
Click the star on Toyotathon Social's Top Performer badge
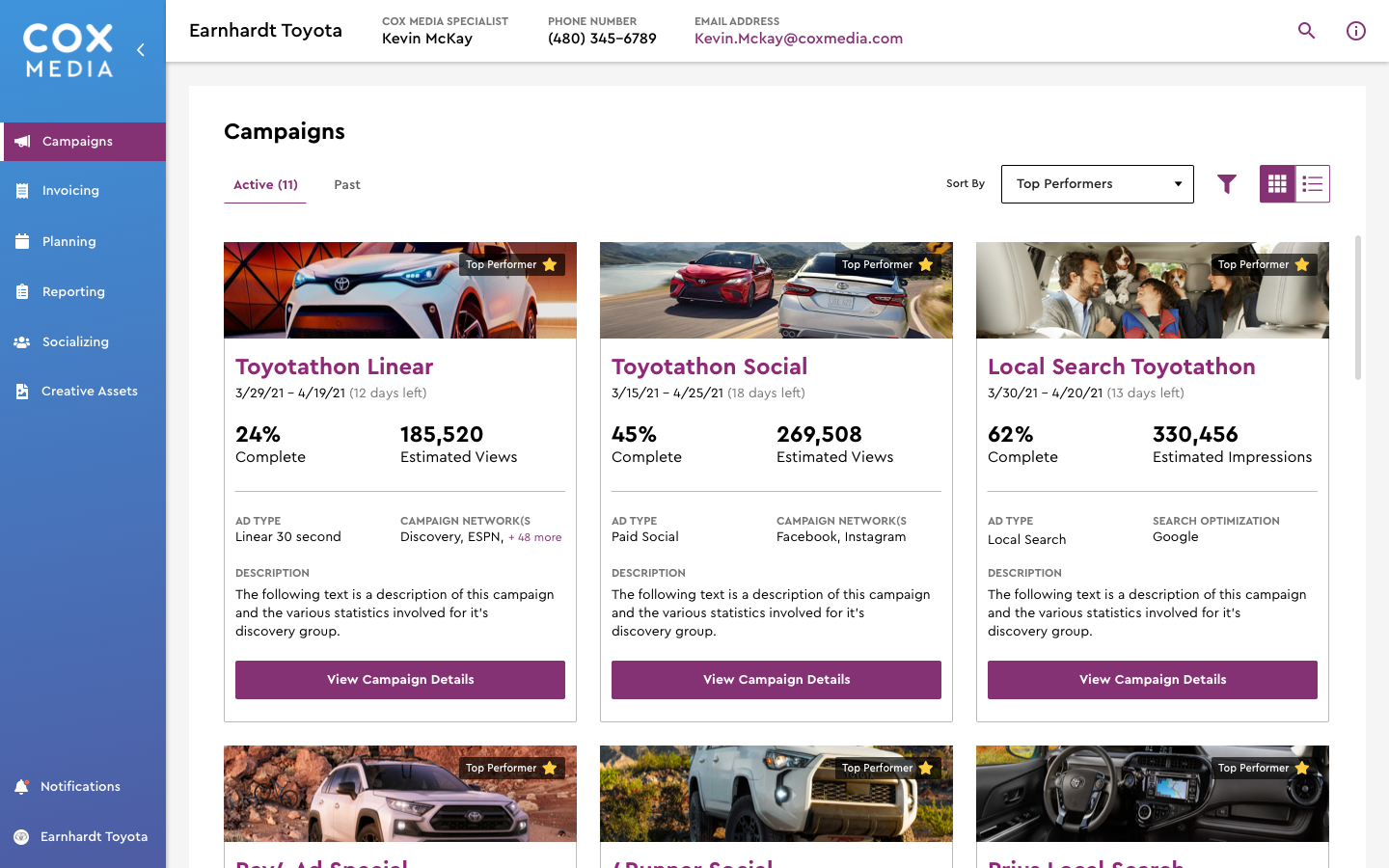point(926,264)
